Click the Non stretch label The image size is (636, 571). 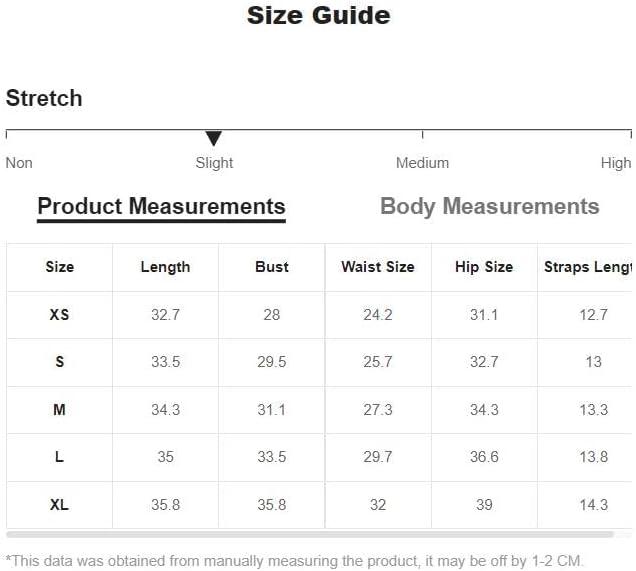point(19,163)
